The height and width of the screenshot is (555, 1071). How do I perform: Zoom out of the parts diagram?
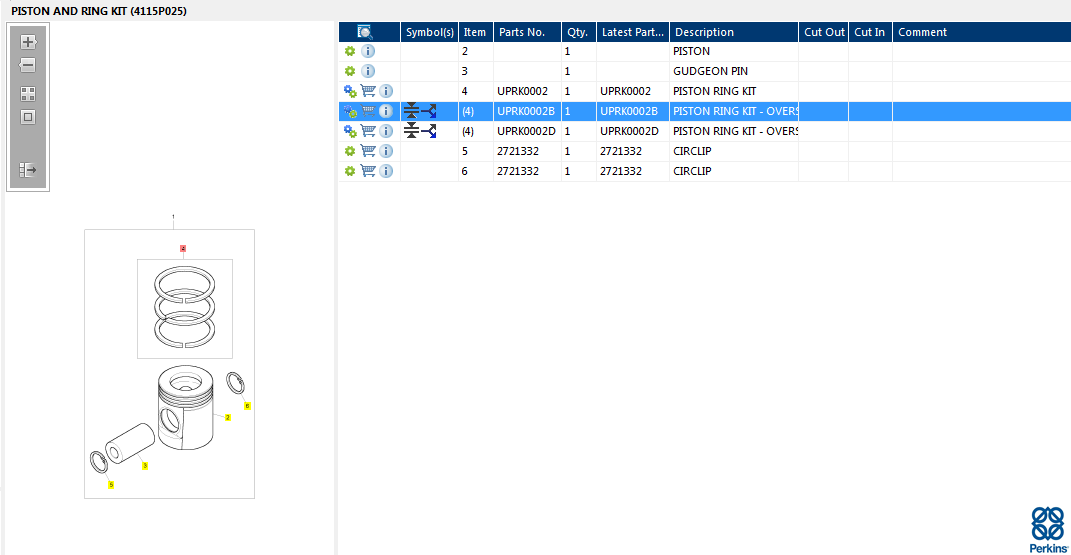(x=28, y=65)
